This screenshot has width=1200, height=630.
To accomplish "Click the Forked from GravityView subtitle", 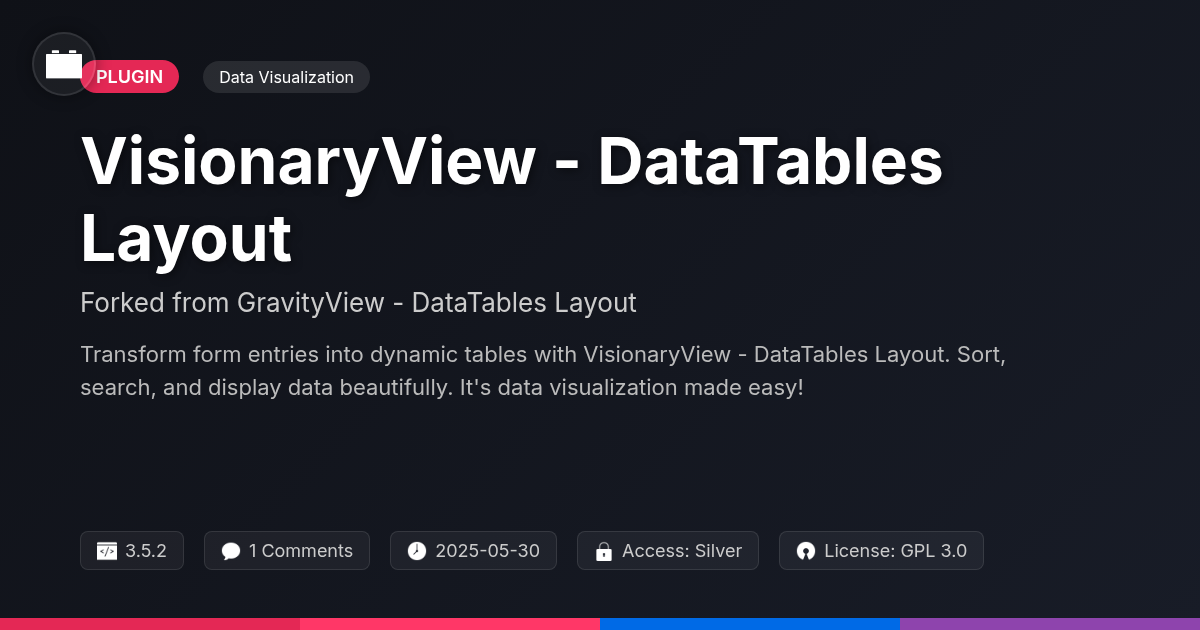I will click(x=358, y=302).
